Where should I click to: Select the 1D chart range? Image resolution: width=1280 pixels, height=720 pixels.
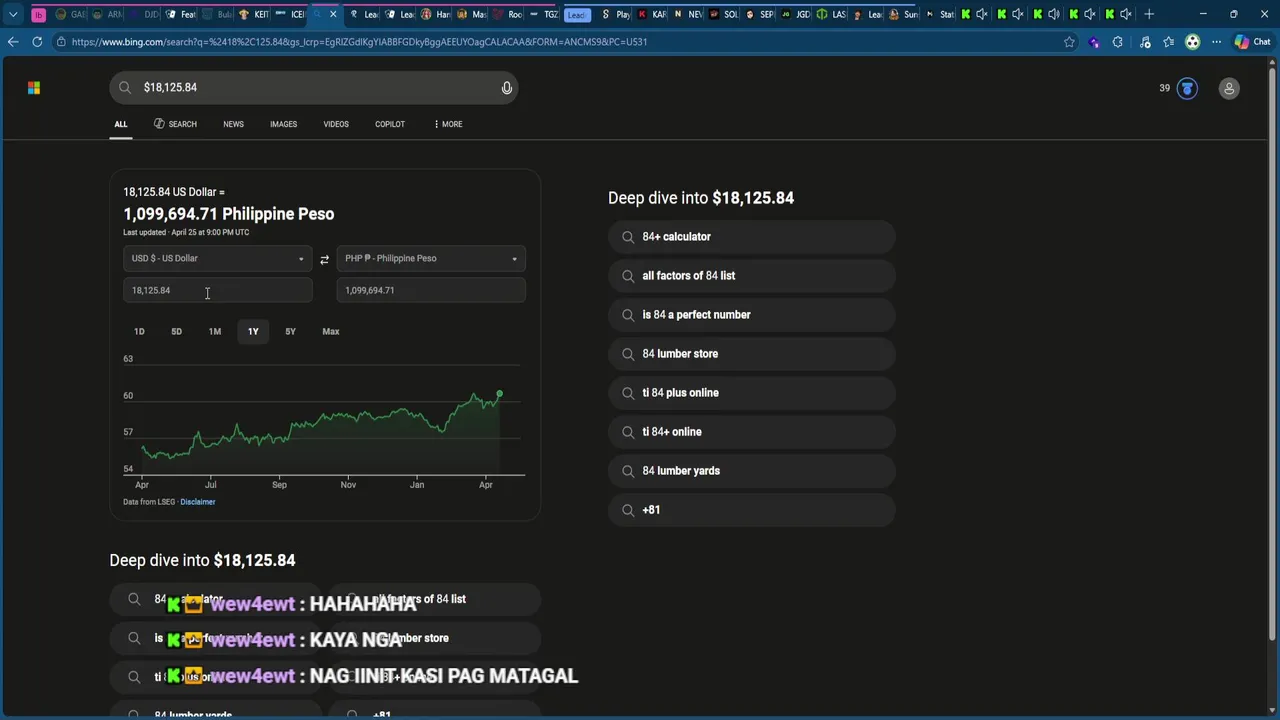pyautogui.click(x=139, y=331)
